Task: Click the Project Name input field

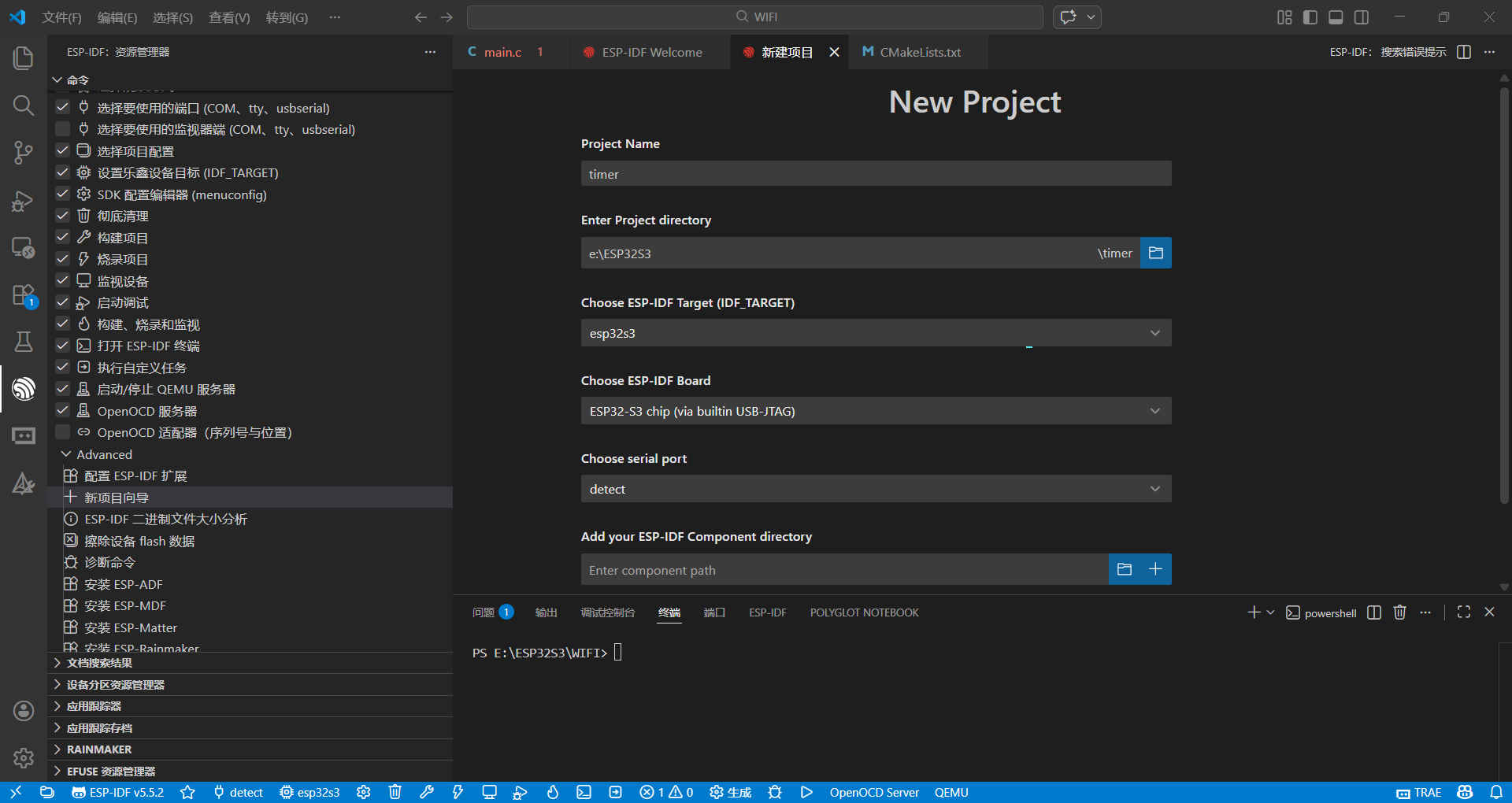Action: pyautogui.click(x=876, y=174)
